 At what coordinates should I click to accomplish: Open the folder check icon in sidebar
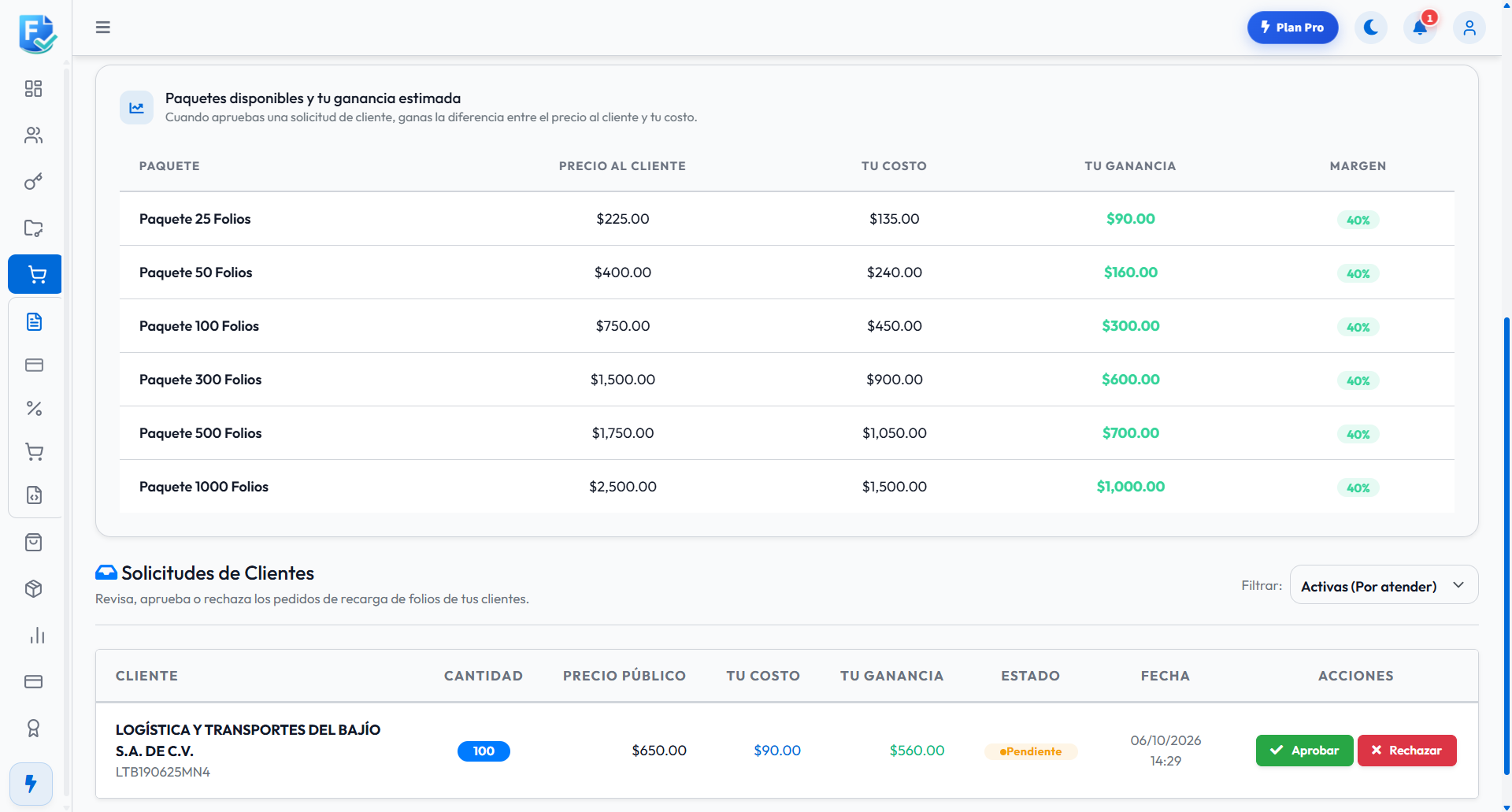pos(34,228)
